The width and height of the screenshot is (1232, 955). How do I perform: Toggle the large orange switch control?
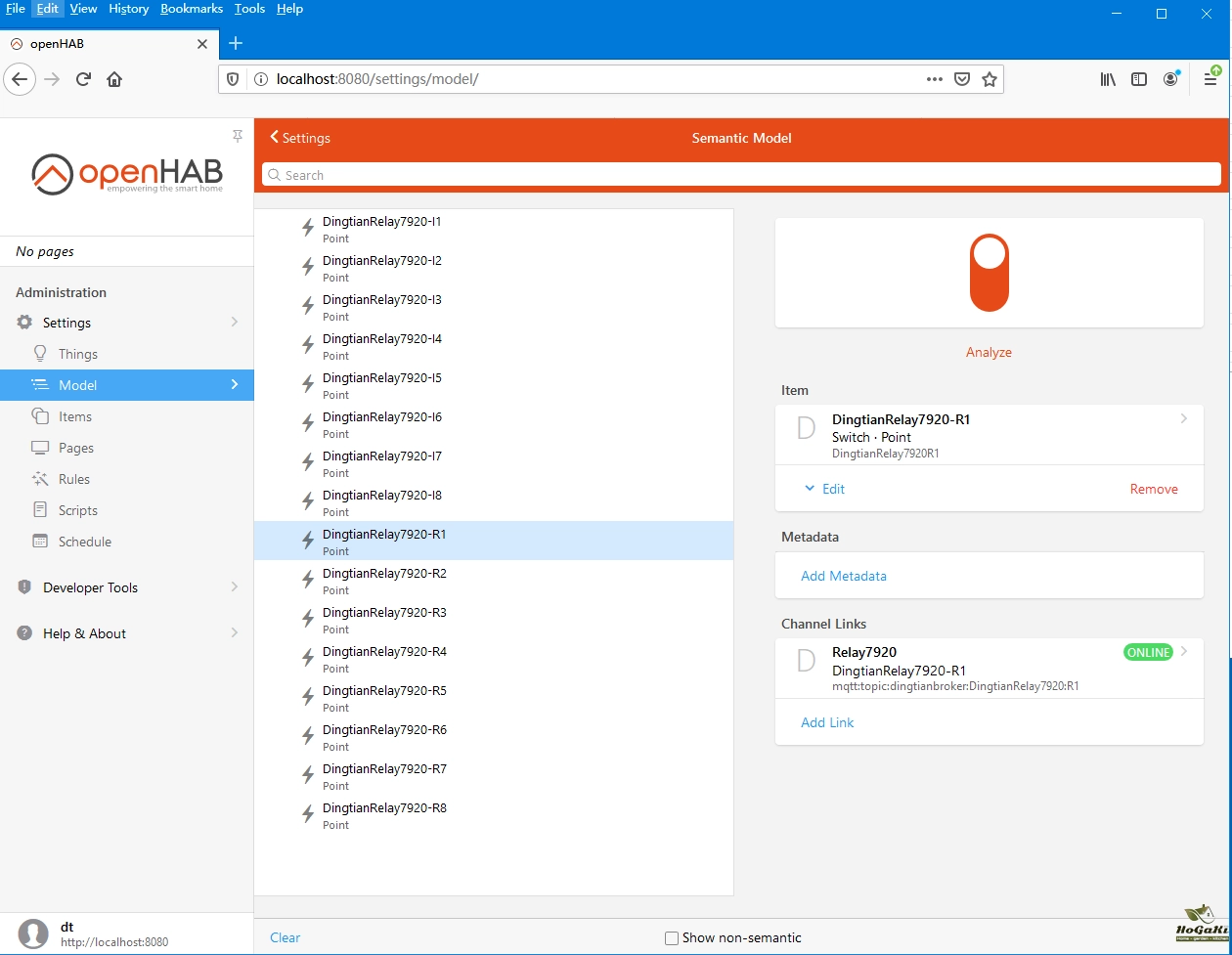point(989,273)
